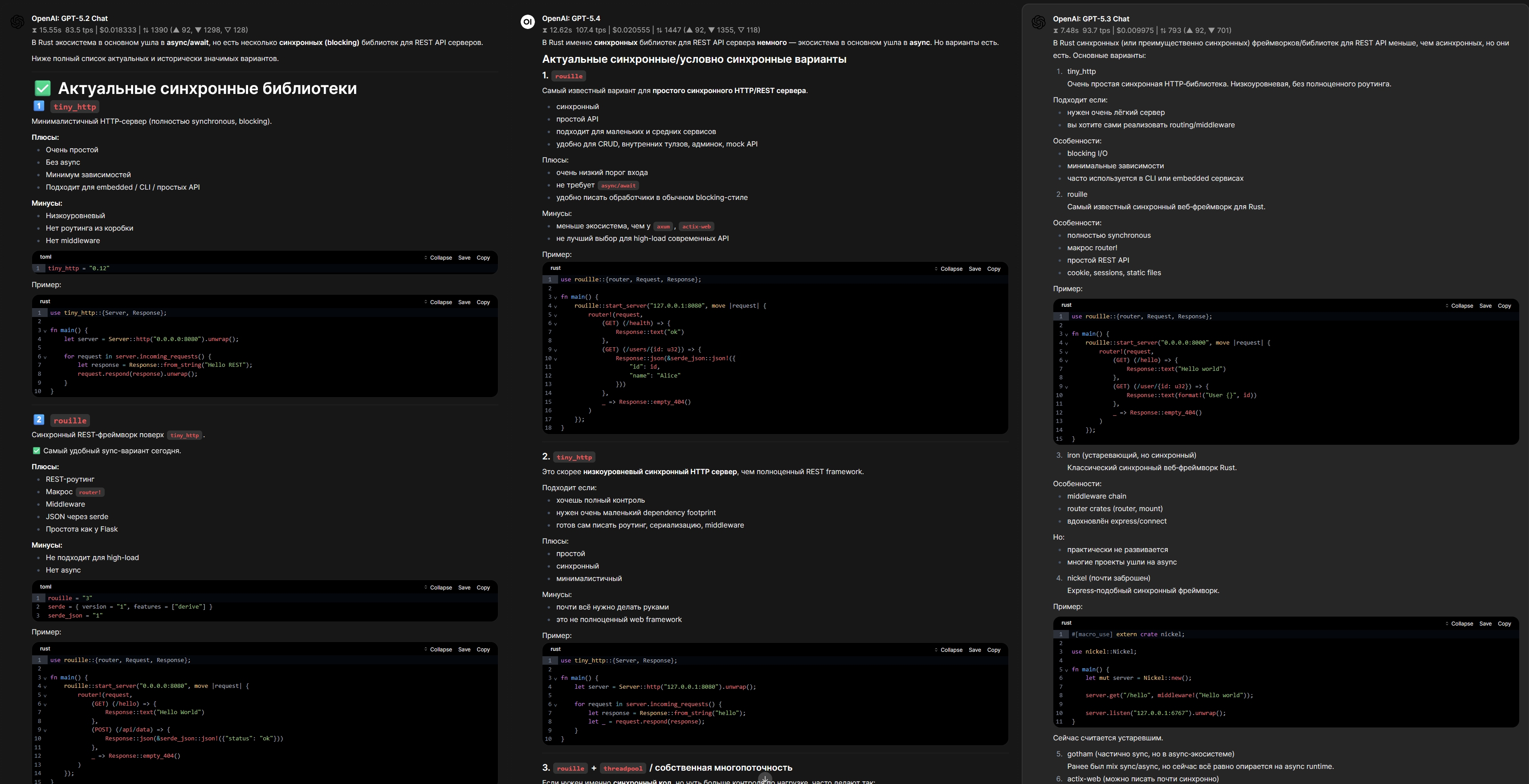
Task: Click the GPT-5.2 Chat OpenAI logo avatar
Action: pos(17,22)
